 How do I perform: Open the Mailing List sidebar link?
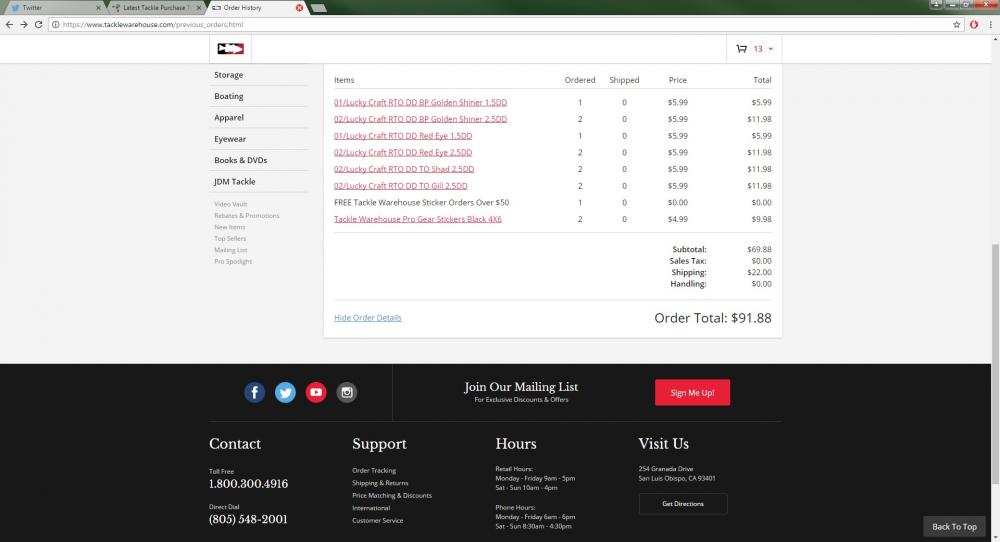pyautogui.click(x=230, y=250)
